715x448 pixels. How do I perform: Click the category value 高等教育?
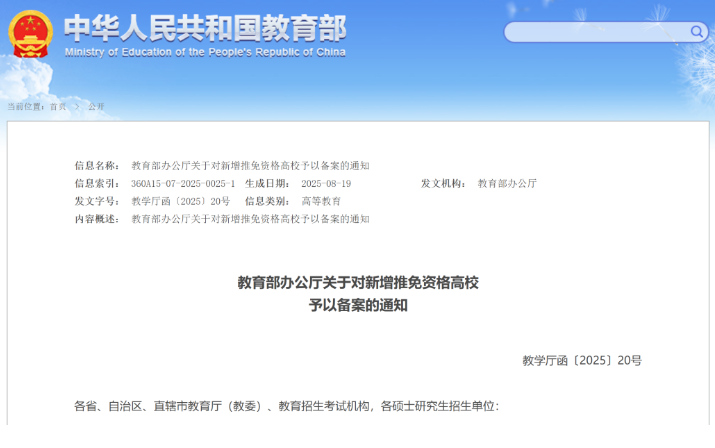[x=321, y=201]
